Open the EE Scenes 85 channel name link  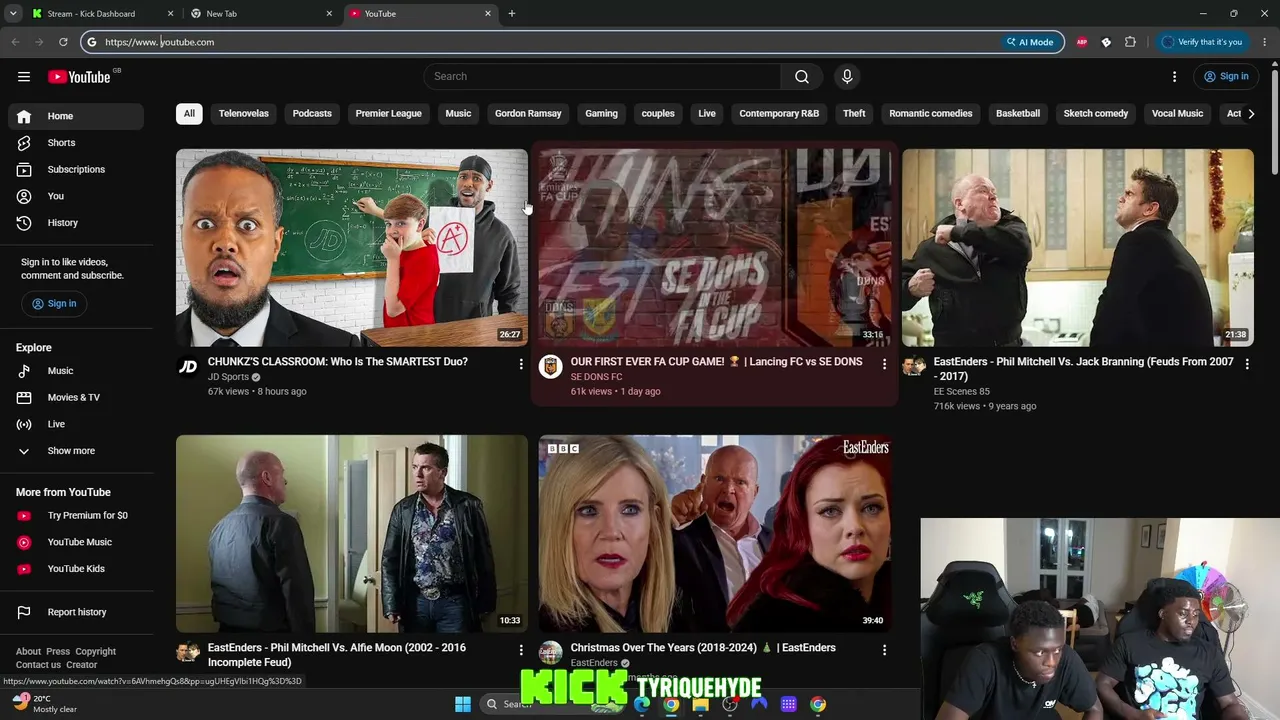pos(961,392)
